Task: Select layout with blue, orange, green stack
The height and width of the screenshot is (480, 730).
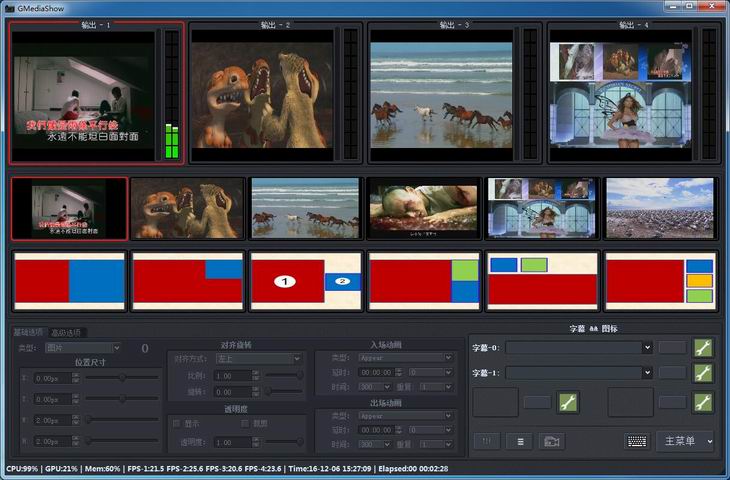Action: coord(660,281)
